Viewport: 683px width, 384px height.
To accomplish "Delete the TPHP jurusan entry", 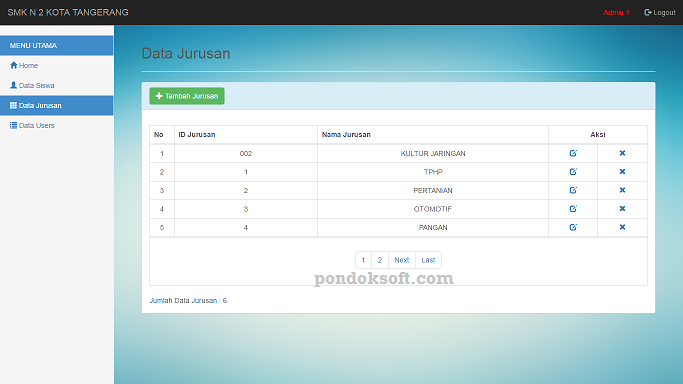I will point(622,172).
